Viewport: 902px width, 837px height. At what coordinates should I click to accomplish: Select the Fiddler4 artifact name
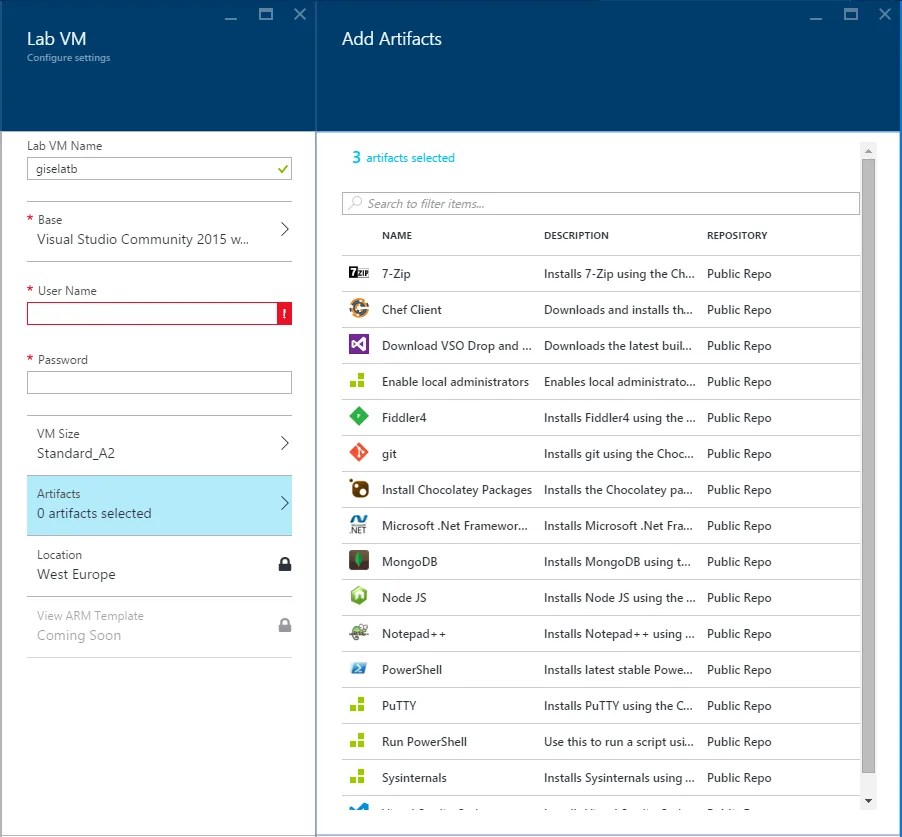[x=404, y=418]
